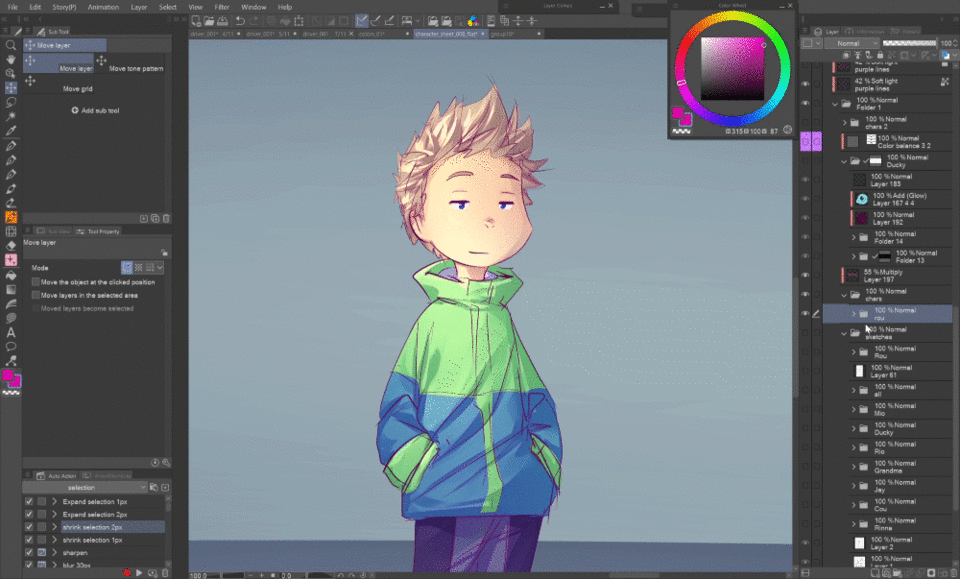Adjust the layer opacity slider bar

click(909, 43)
